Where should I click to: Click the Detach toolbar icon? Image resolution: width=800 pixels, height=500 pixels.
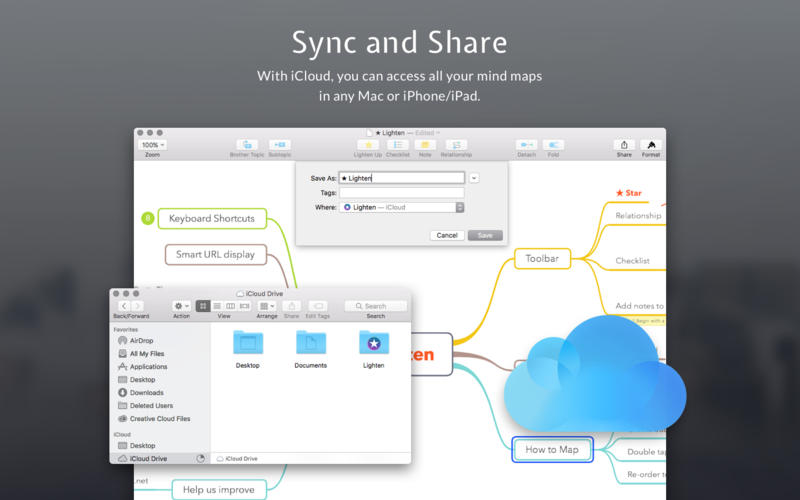click(526, 145)
